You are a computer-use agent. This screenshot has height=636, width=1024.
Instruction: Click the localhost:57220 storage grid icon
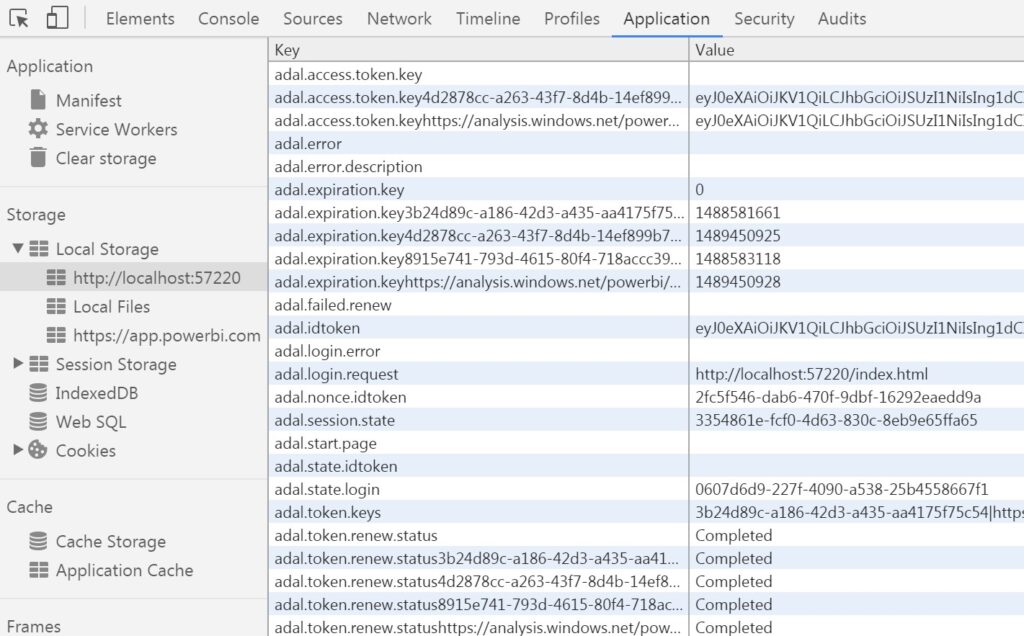[56, 278]
